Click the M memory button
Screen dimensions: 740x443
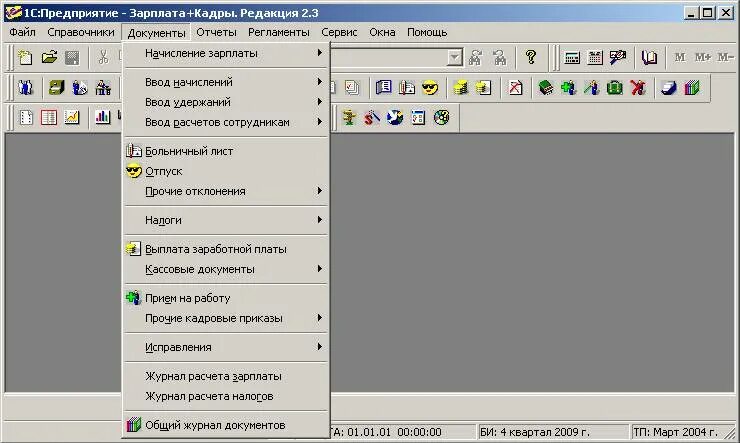pos(680,58)
